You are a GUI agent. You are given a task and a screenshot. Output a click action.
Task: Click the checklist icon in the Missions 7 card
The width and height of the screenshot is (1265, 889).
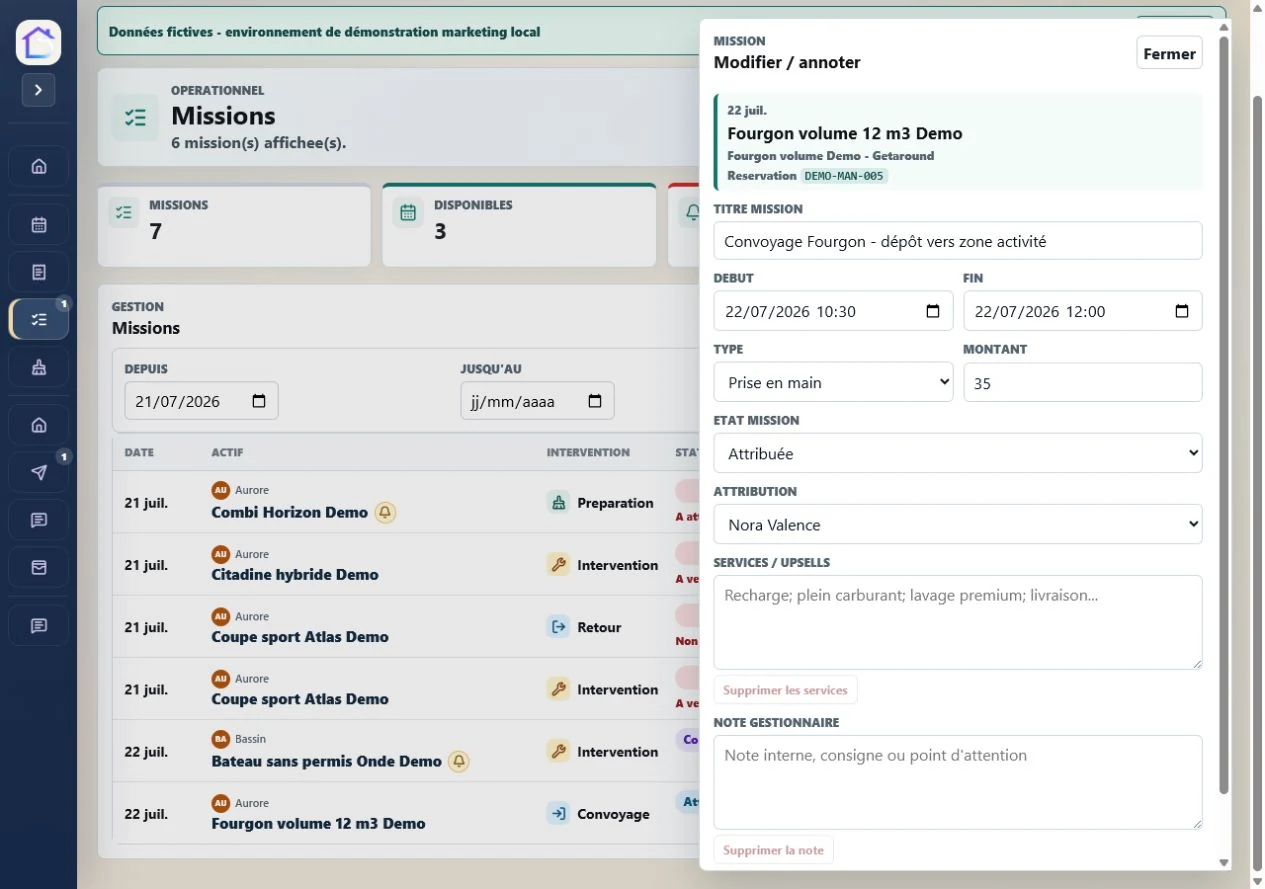(x=124, y=212)
